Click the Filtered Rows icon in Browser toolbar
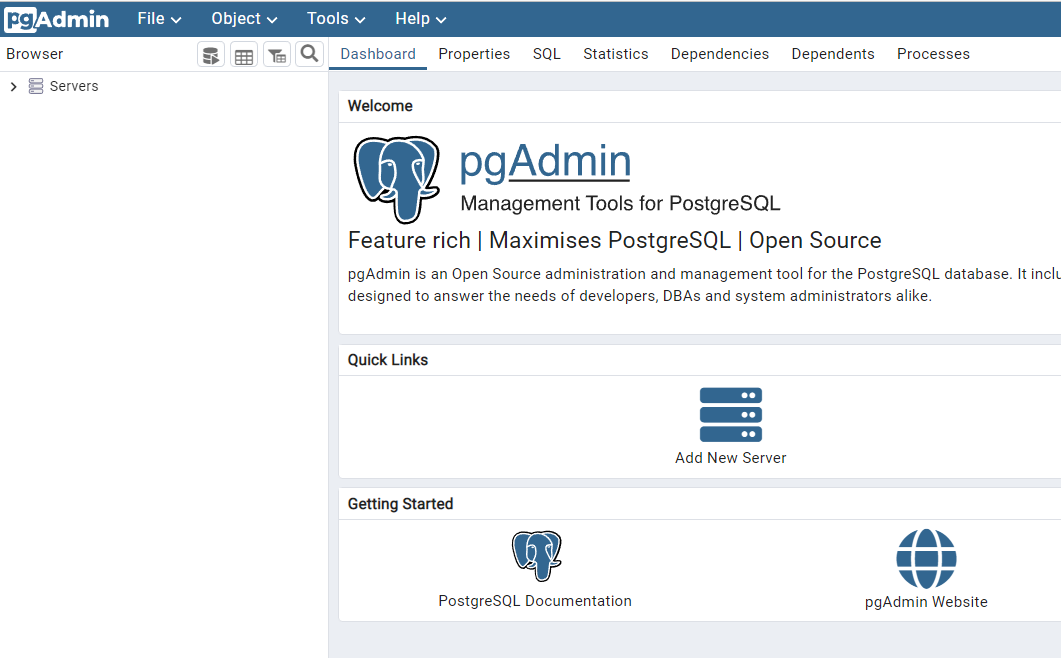This screenshot has width=1062, height=658. (x=277, y=55)
